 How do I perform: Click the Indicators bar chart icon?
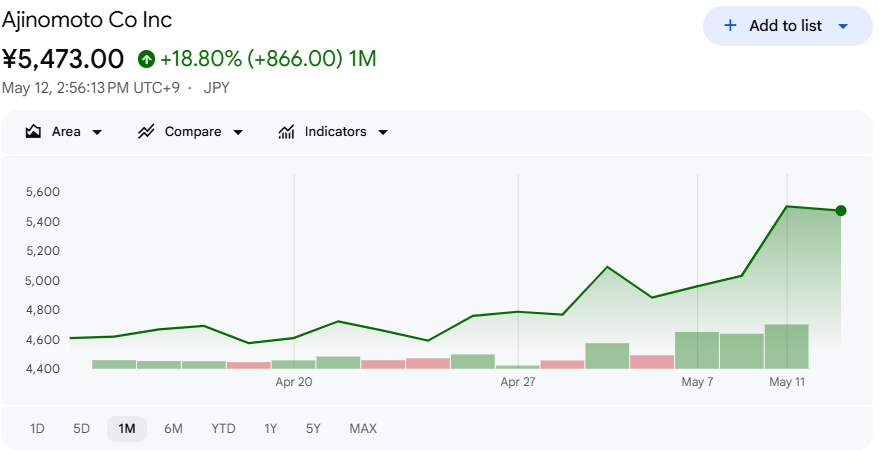pyautogui.click(x=286, y=132)
